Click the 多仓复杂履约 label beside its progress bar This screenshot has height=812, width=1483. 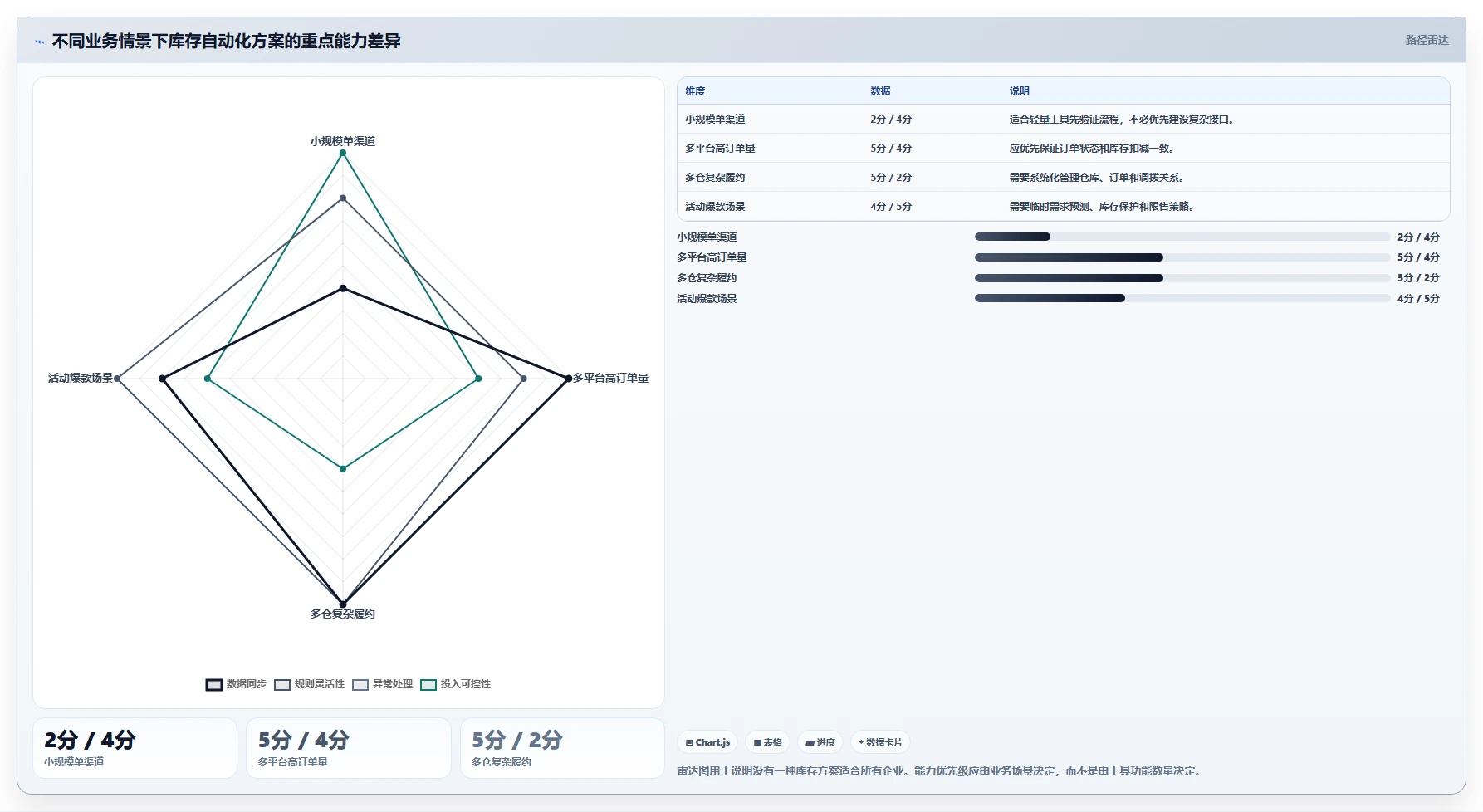click(x=707, y=278)
